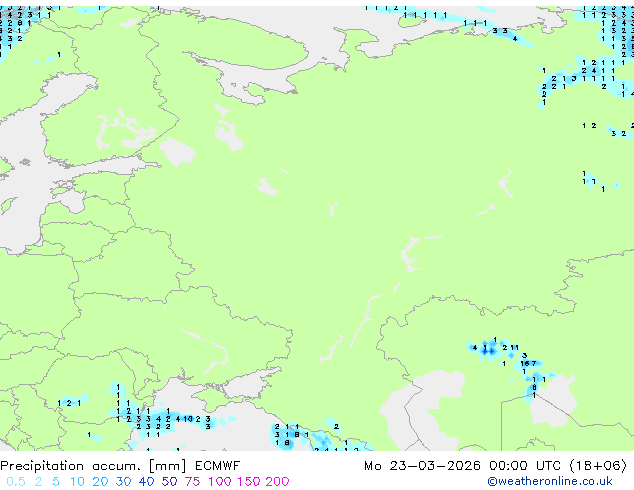This screenshot has width=634, height=490.
Task: Click the ©weatheronline.co.uk credit text
Action: tap(550, 481)
